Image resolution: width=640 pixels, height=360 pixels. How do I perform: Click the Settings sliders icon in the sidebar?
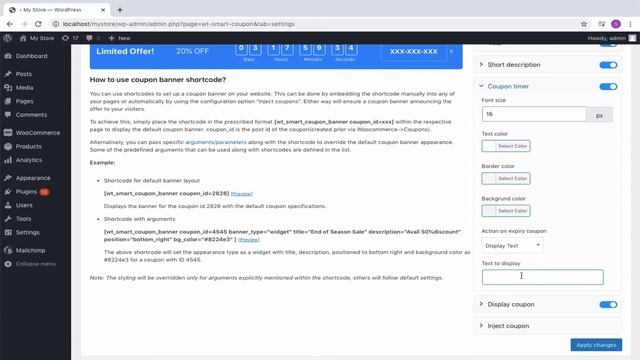8,232
